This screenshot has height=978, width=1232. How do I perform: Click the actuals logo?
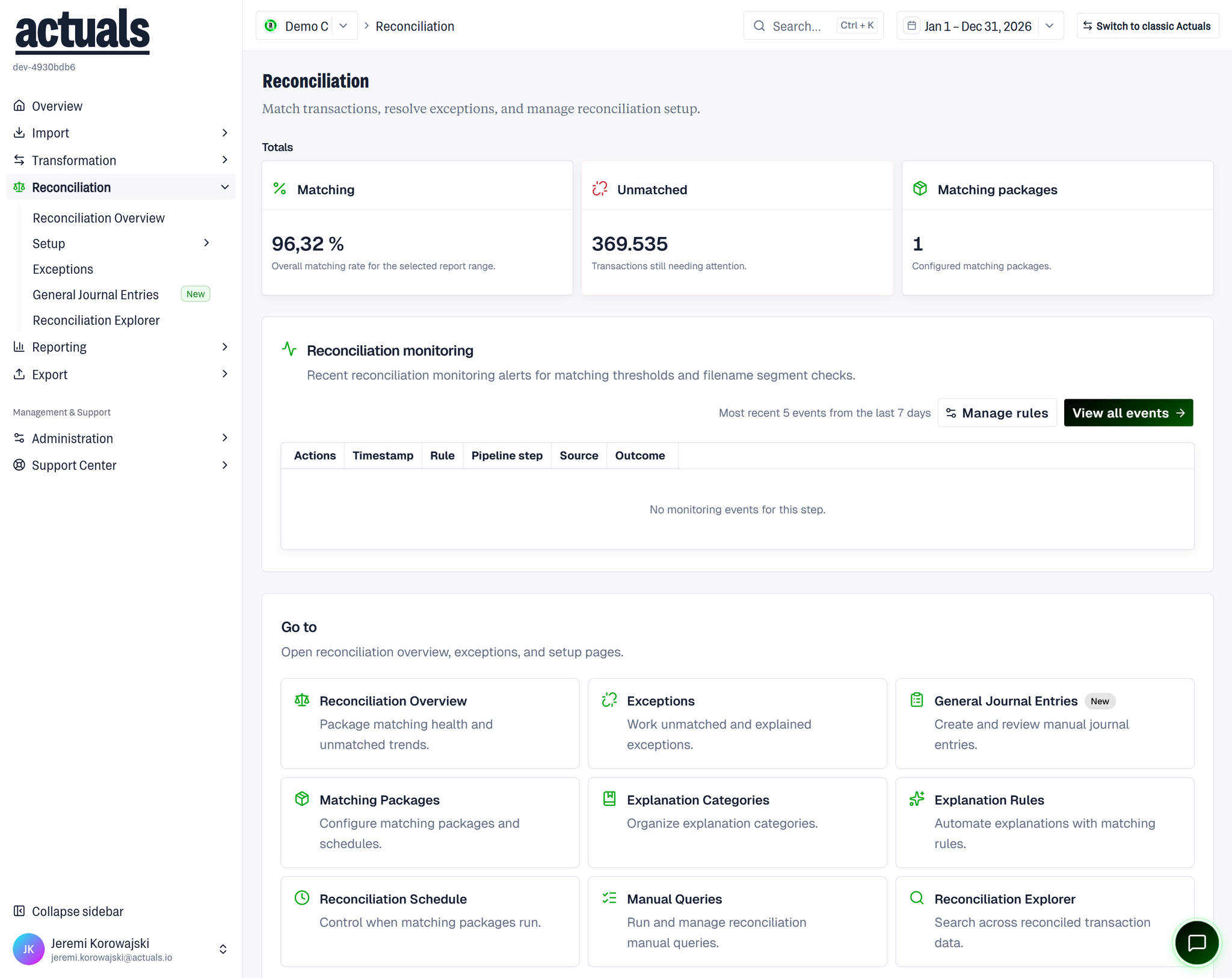[82, 31]
